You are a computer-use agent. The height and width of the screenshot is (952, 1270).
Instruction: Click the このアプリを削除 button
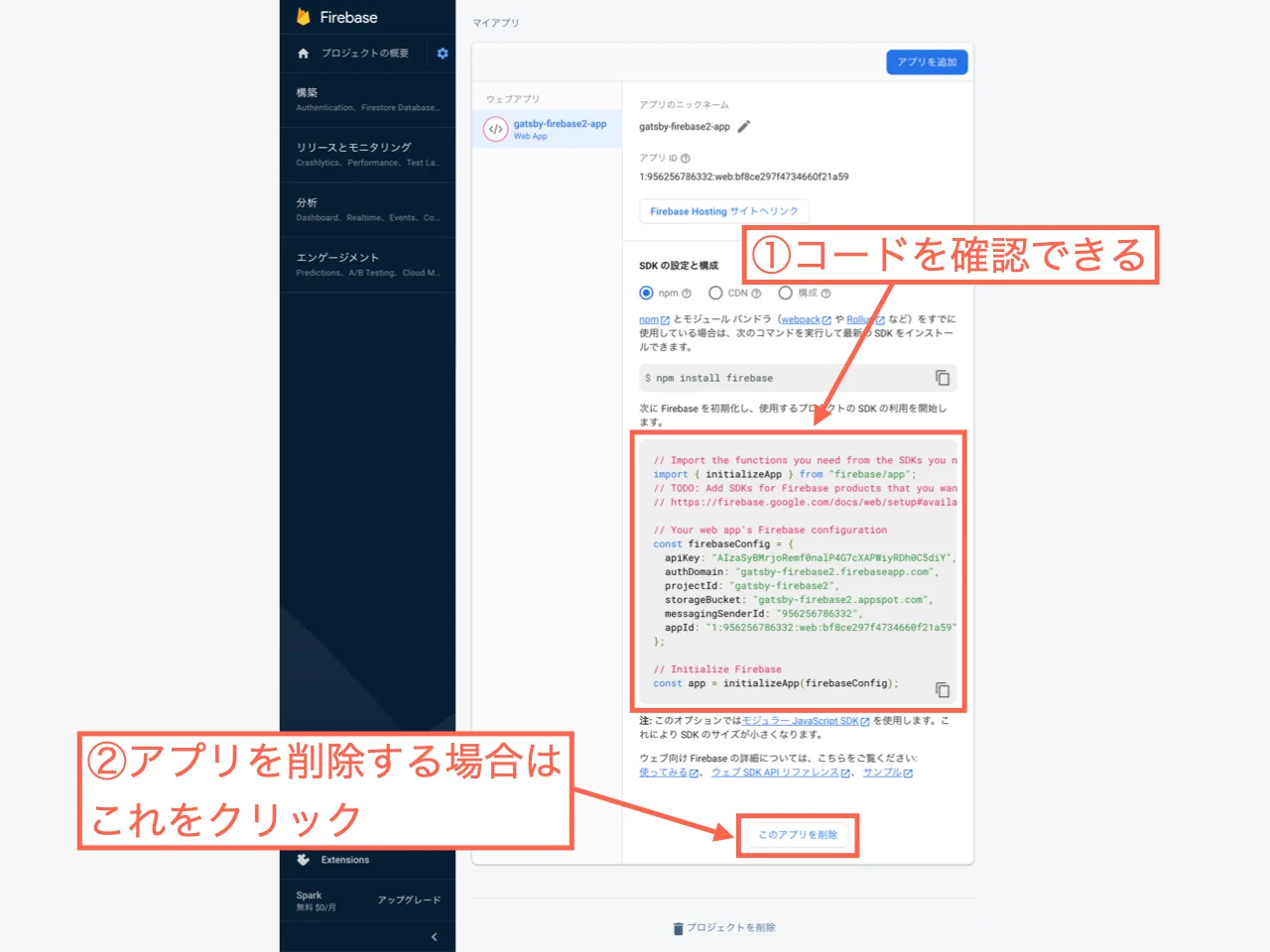coord(798,835)
